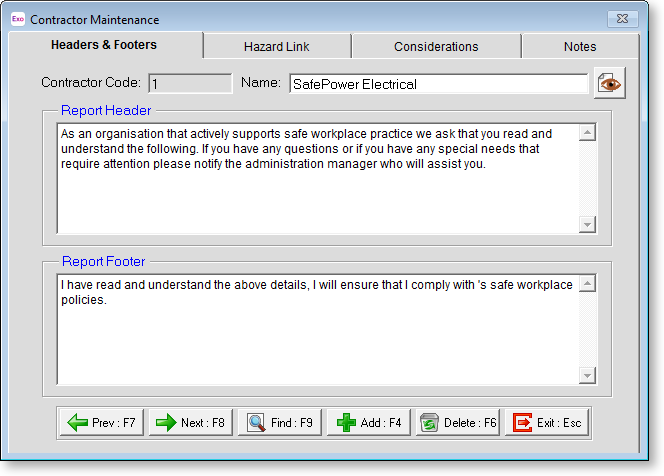
Task: Delete contractor with Delete F6 button
Action: pyautogui.click(x=457, y=422)
